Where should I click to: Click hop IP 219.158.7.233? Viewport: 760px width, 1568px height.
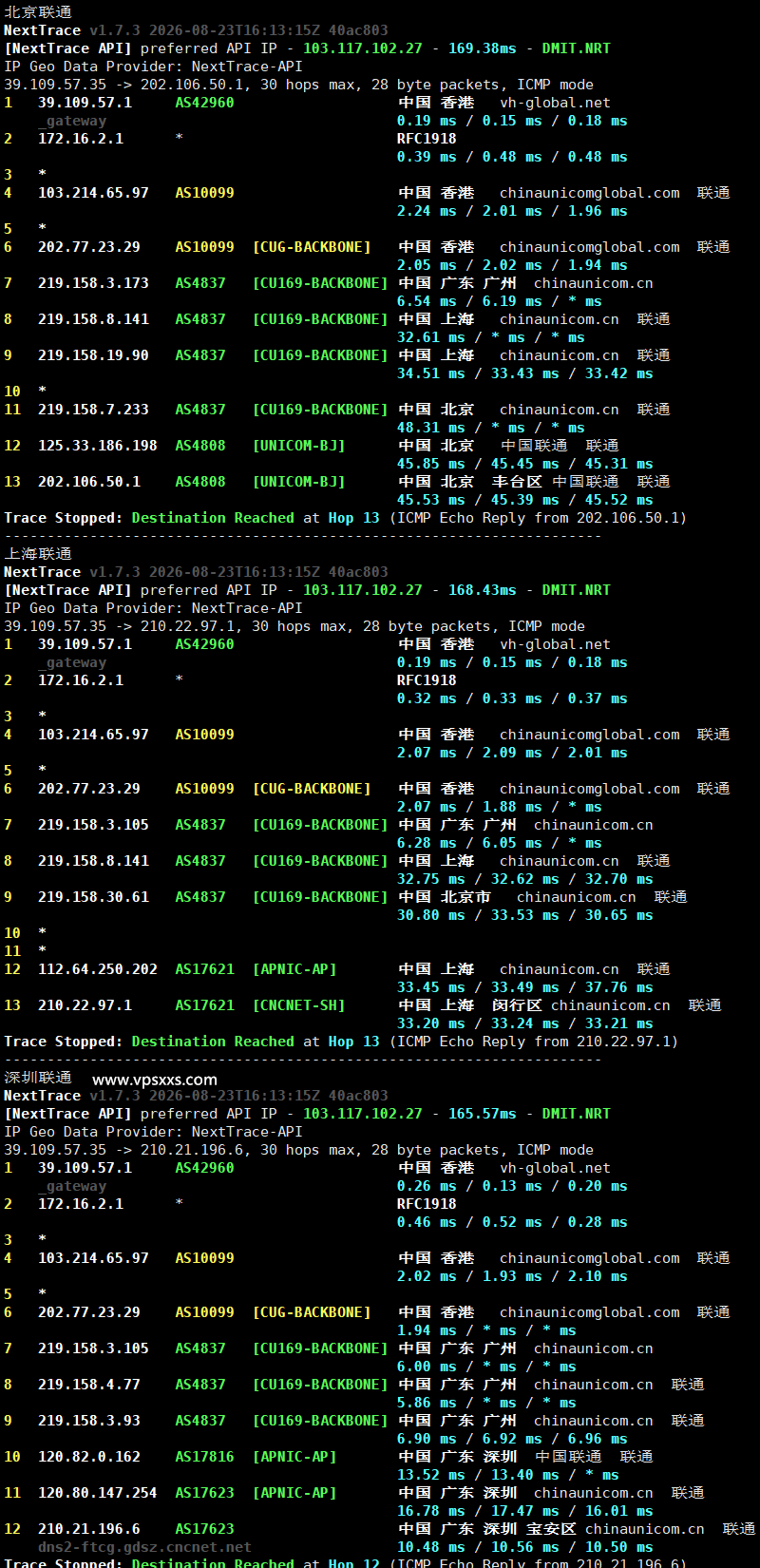pos(93,410)
